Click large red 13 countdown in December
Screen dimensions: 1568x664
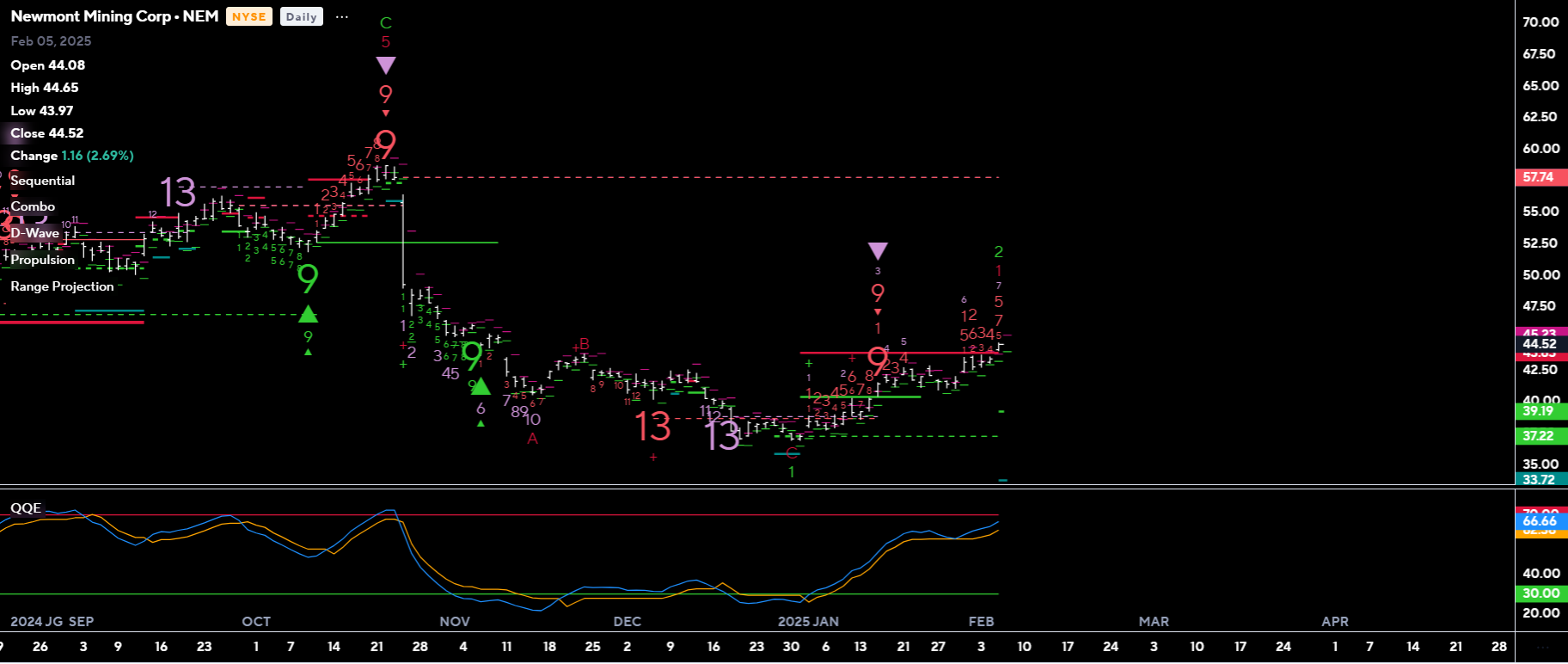652,427
